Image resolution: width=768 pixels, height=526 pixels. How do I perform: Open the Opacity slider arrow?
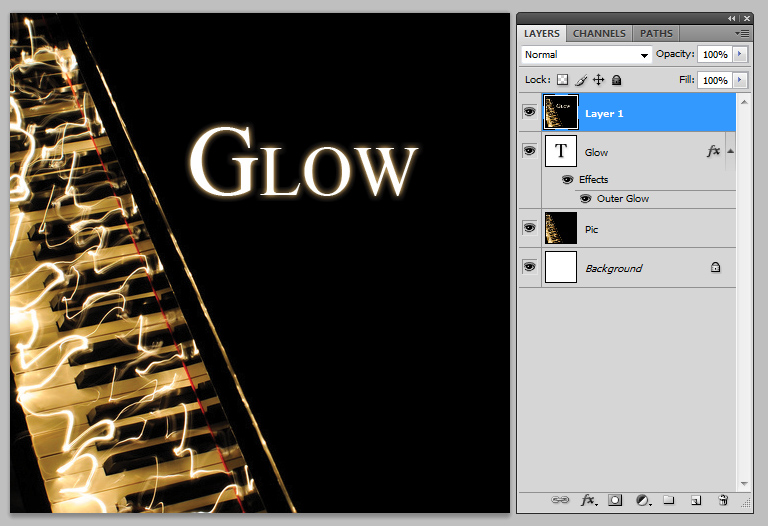pyautogui.click(x=740, y=54)
